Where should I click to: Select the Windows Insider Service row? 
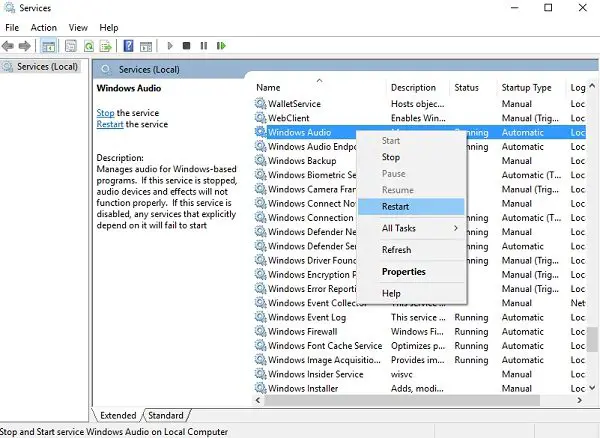point(420,374)
